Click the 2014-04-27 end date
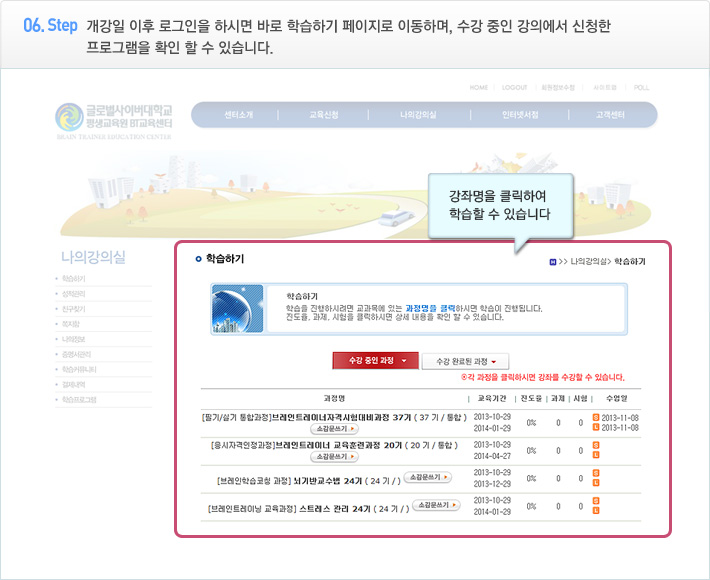 click(492, 456)
